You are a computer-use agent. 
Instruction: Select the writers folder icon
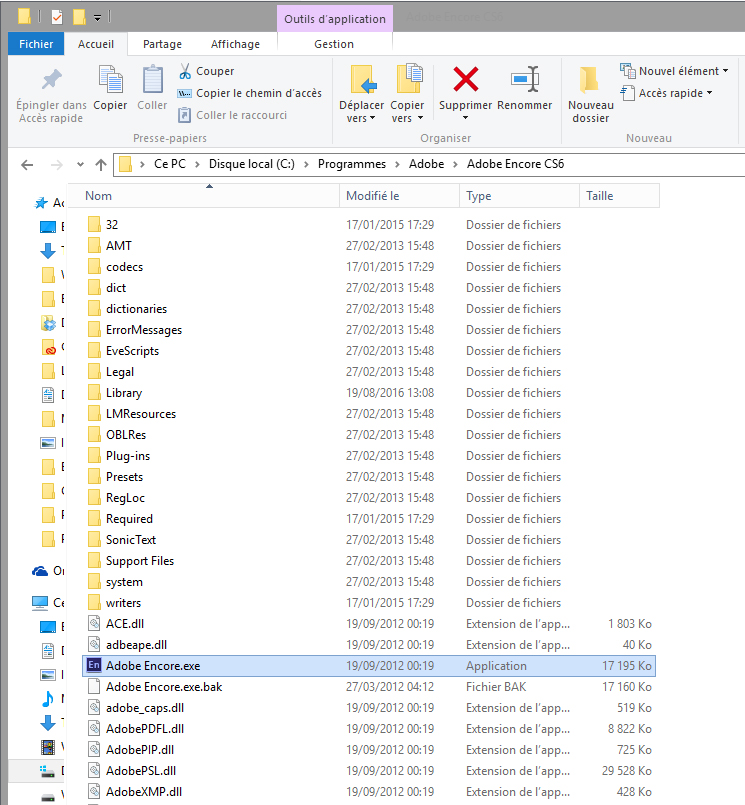[94, 603]
